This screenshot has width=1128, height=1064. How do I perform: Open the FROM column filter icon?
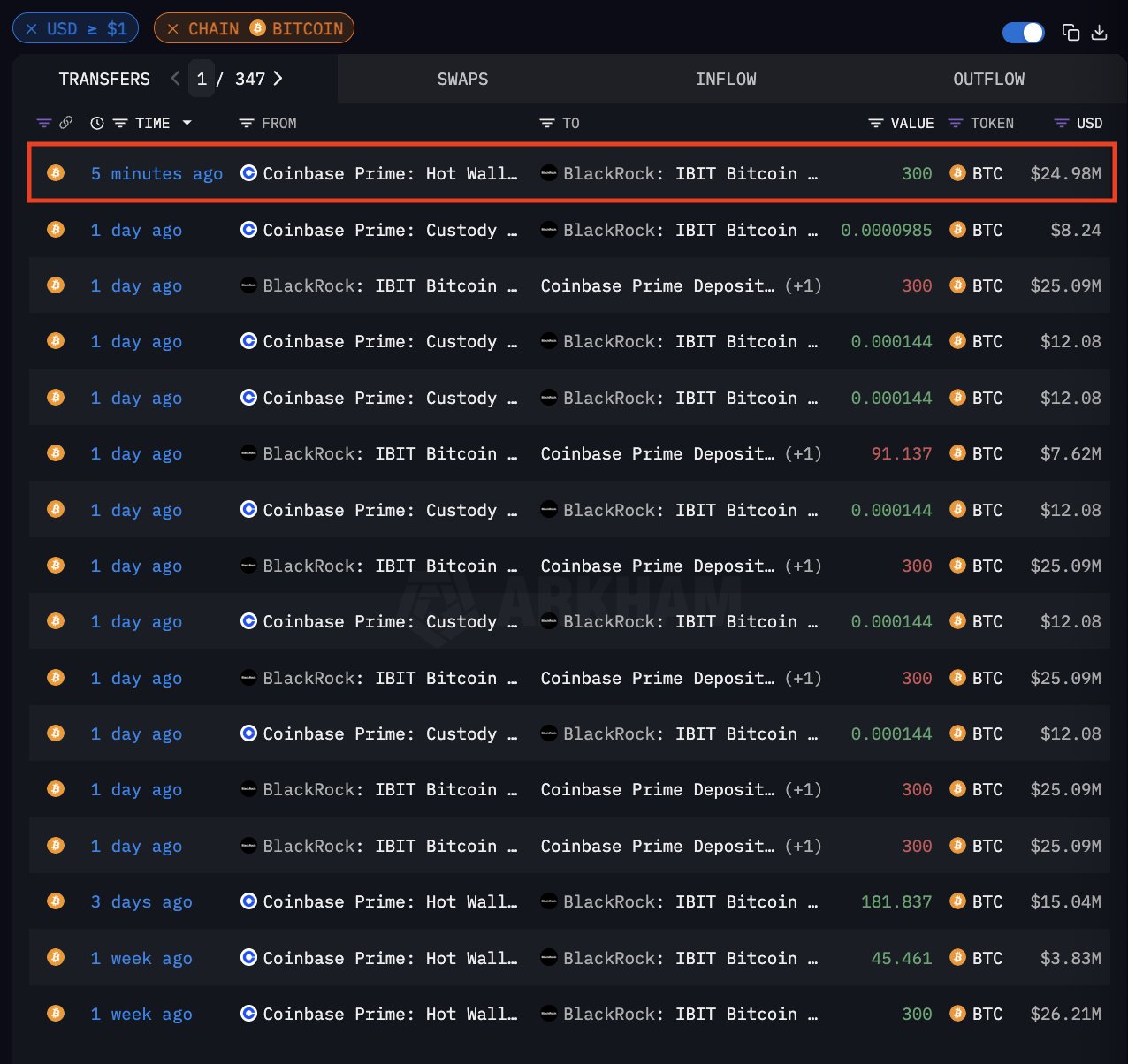point(247,123)
